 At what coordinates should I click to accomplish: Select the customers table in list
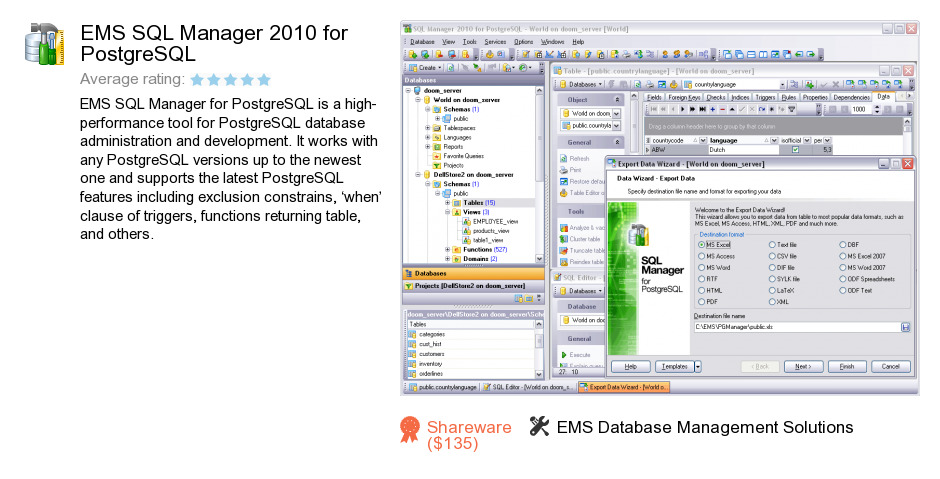[x=432, y=354]
